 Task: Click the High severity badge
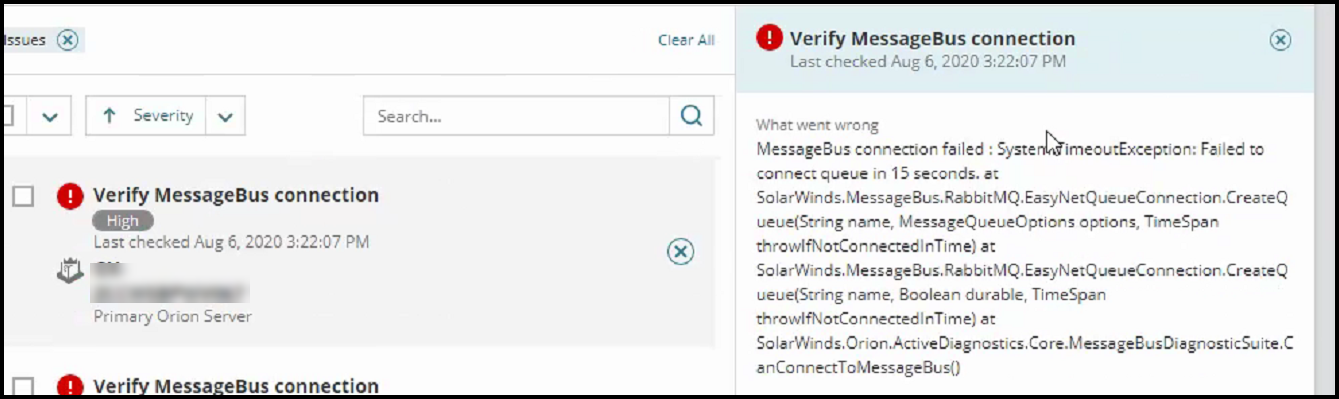click(123, 221)
